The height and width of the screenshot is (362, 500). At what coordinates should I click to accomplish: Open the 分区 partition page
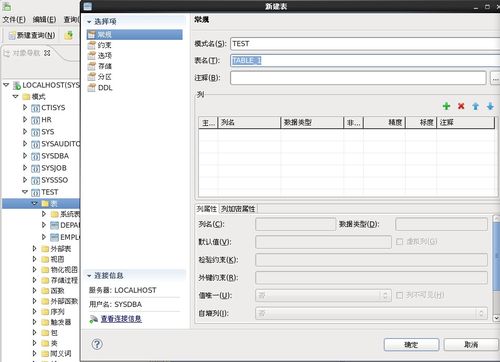(104, 77)
